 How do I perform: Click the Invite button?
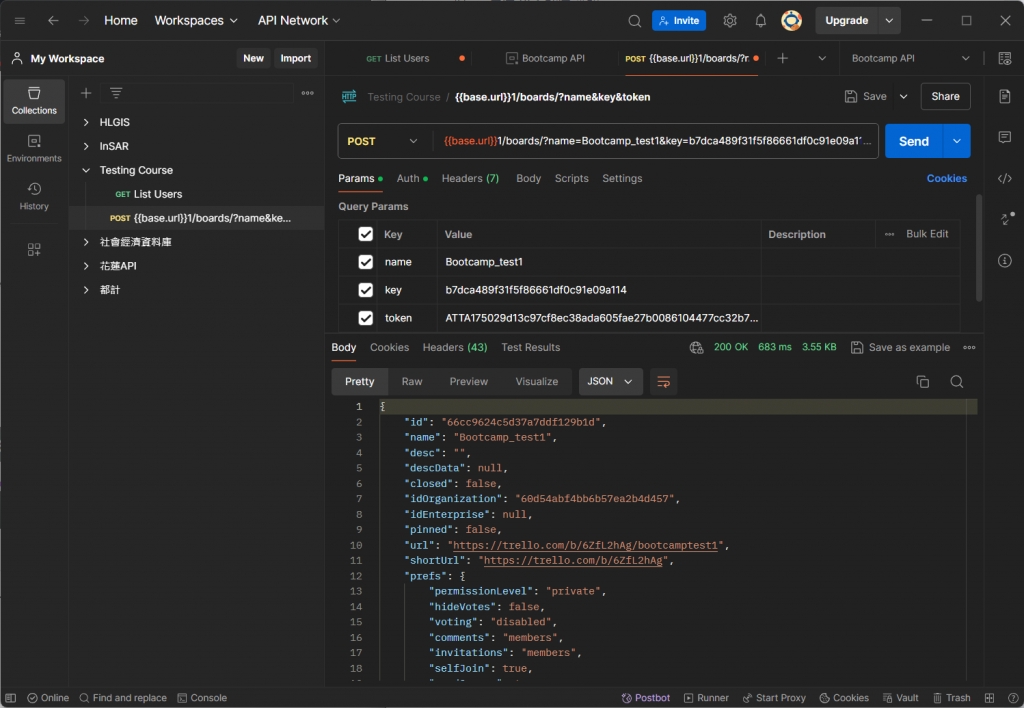click(x=679, y=21)
